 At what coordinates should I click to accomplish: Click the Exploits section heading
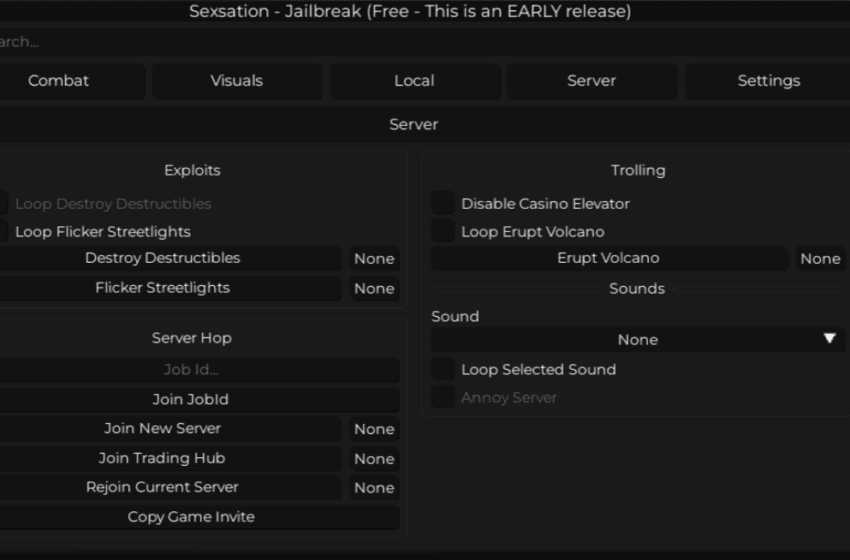click(192, 170)
